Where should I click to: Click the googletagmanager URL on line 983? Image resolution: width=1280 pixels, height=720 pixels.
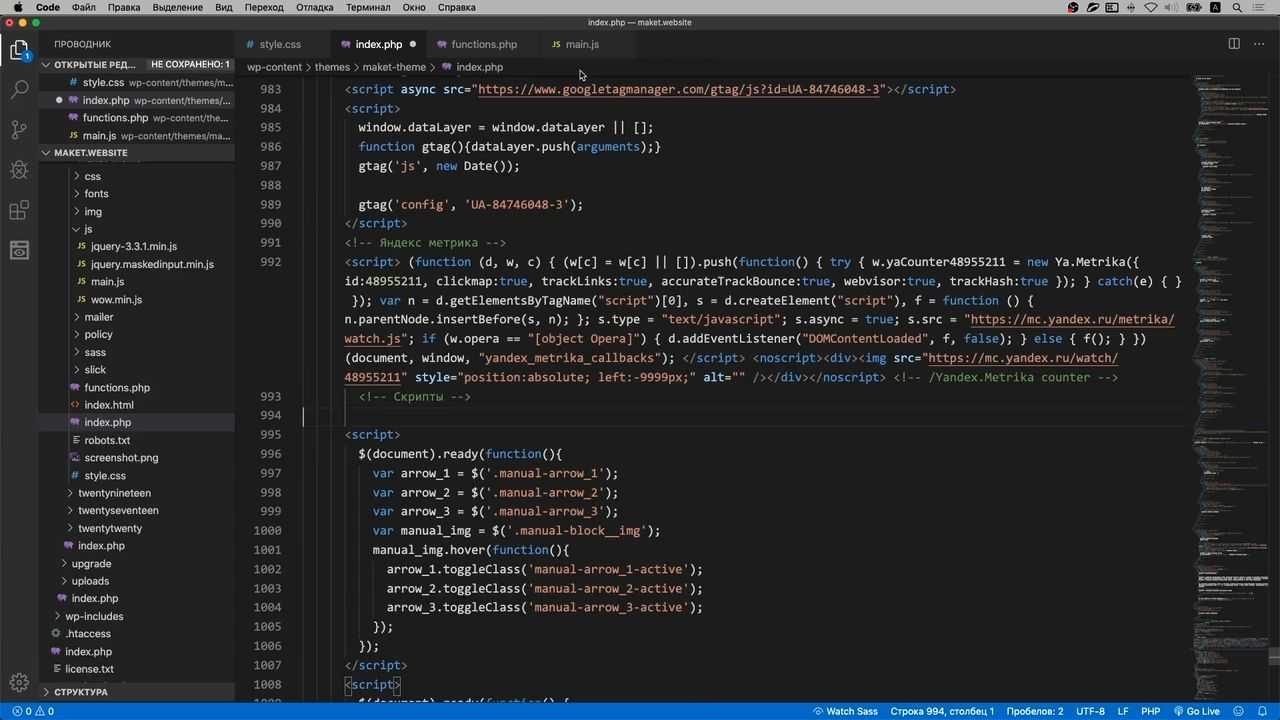pyautogui.click(x=680, y=89)
